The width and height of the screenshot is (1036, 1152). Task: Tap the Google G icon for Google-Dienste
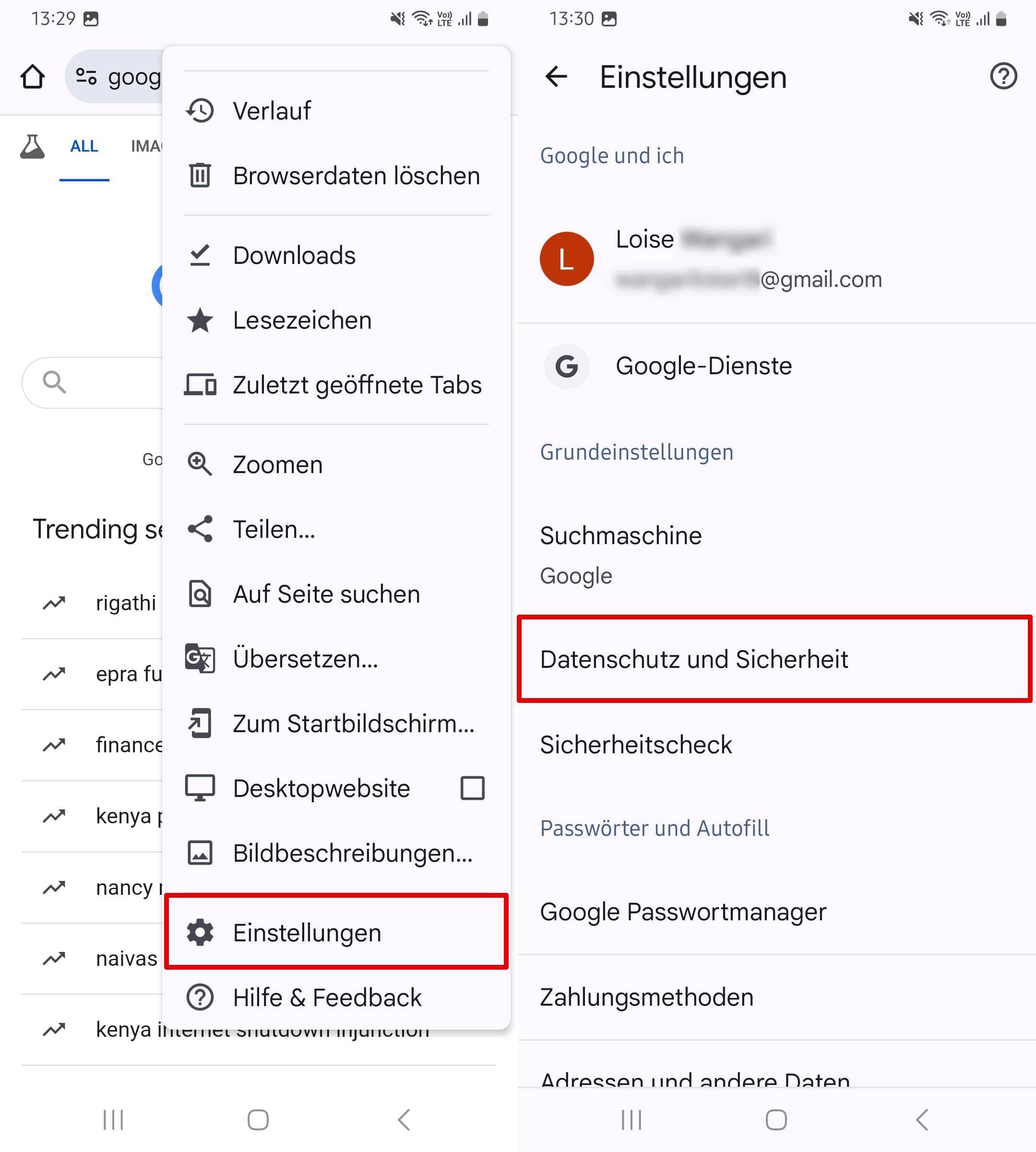[x=566, y=366]
